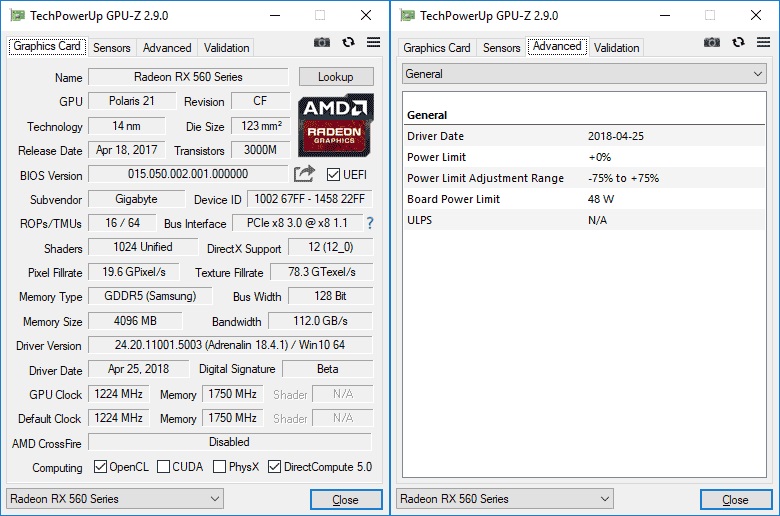Select the Driver Date row 2018-04-25
Image resolution: width=780 pixels, height=516 pixels.
coord(584,136)
